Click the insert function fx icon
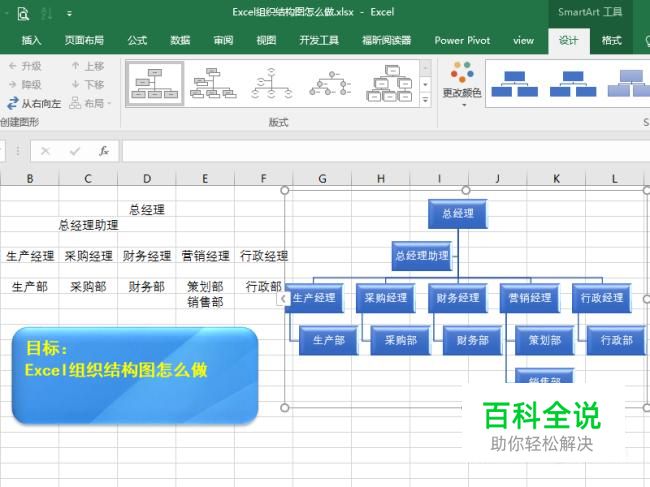The height and width of the screenshot is (487, 650). [104, 151]
